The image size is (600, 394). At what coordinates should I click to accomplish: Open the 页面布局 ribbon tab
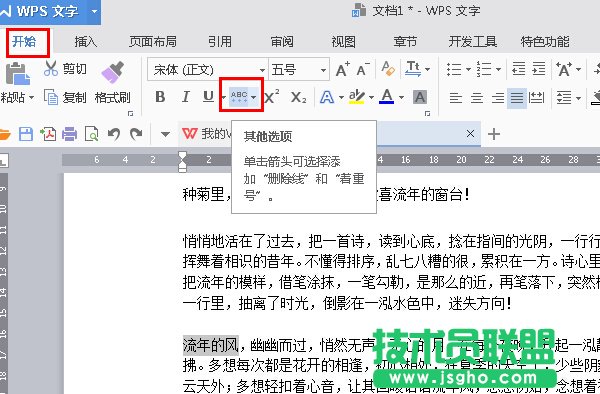pos(153,41)
